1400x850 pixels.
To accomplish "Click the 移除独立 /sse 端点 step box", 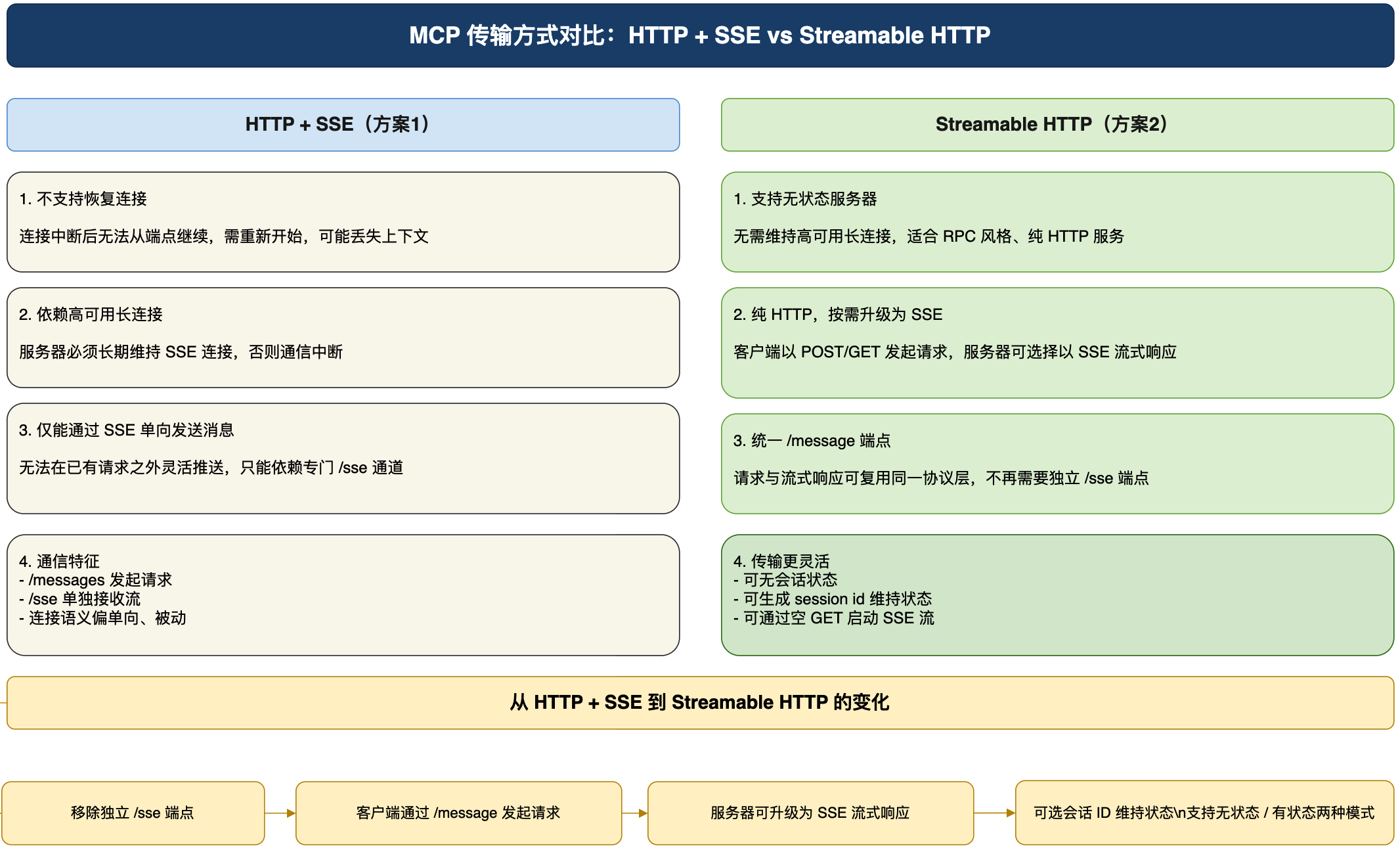I will pyautogui.click(x=133, y=813).
